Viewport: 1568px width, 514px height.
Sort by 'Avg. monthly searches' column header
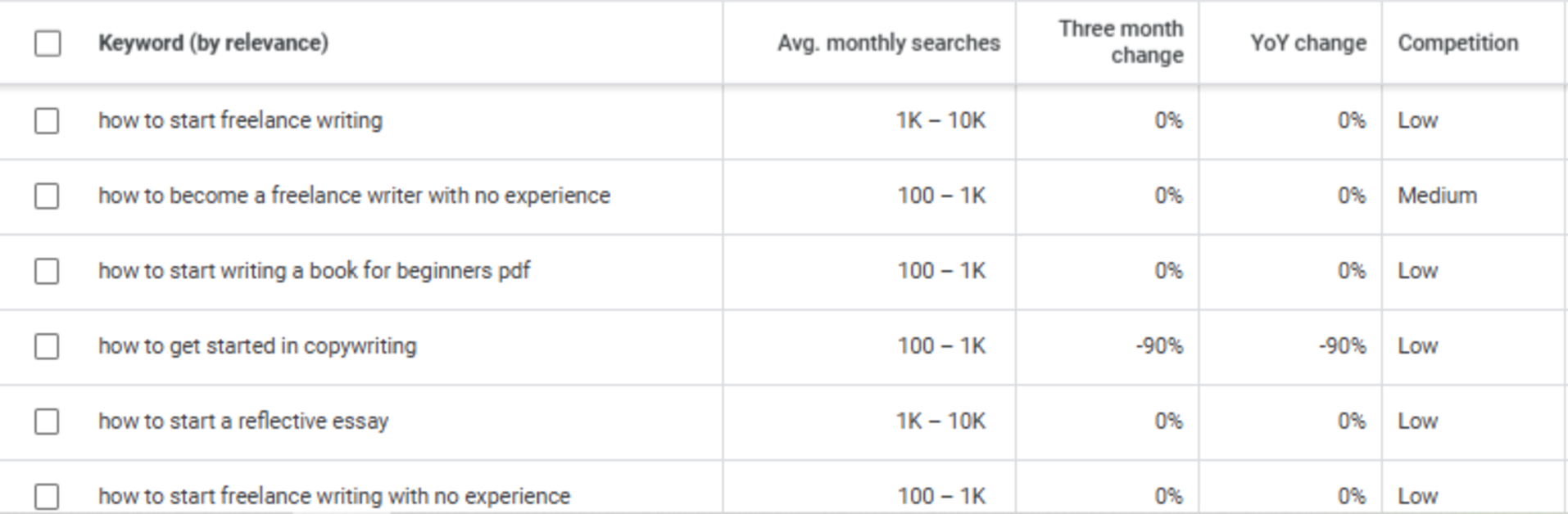pyautogui.click(x=888, y=43)
